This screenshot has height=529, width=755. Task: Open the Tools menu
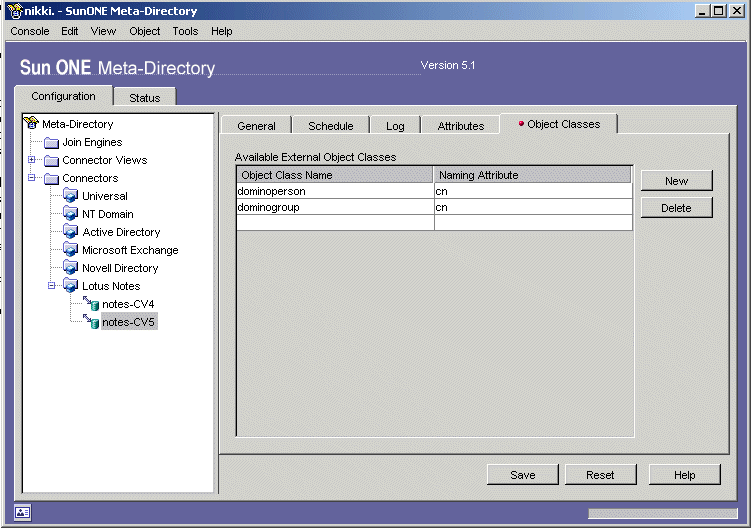point(185,31)
